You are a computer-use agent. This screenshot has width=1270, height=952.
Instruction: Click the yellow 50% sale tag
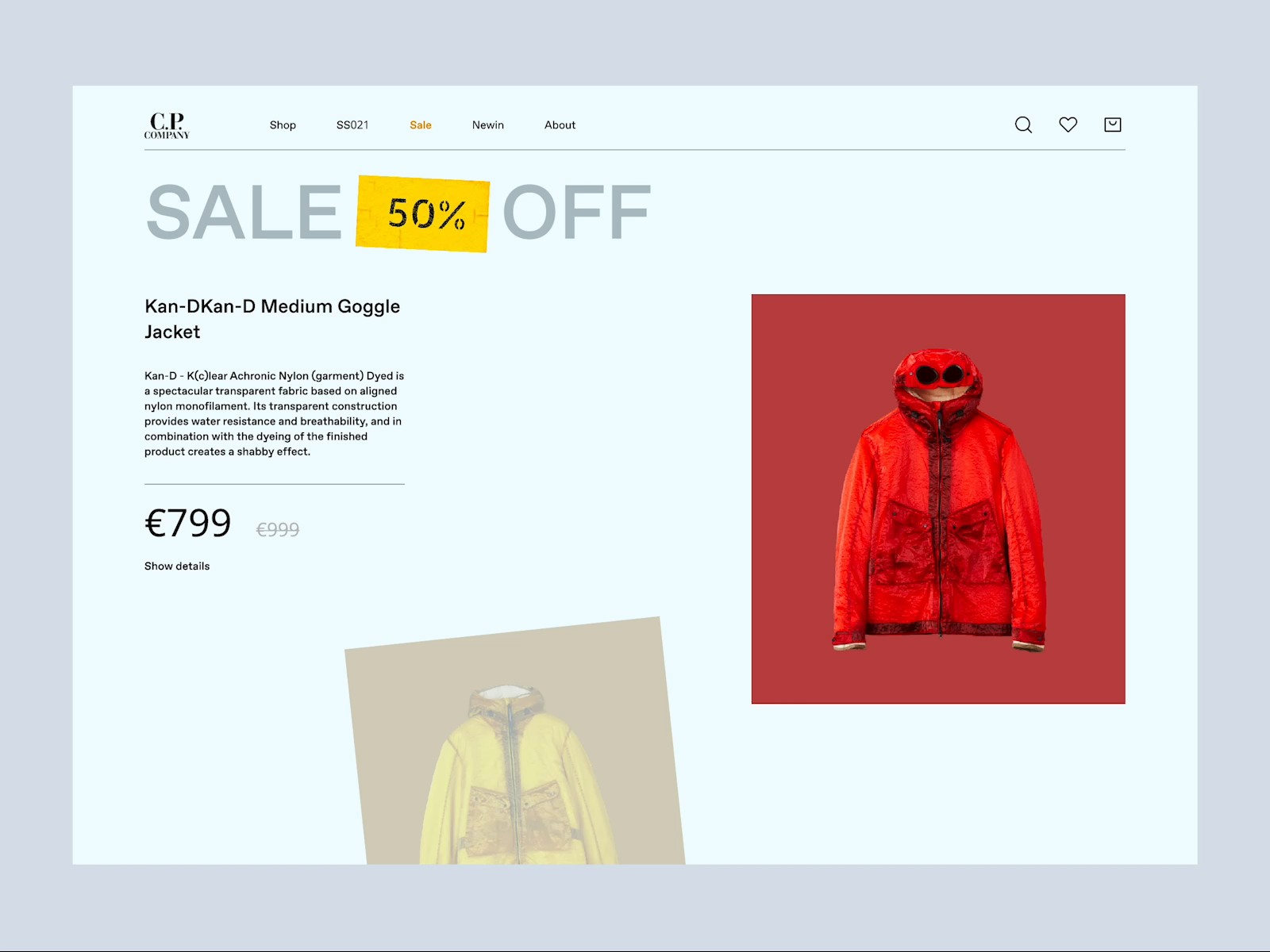pos(422,213)
